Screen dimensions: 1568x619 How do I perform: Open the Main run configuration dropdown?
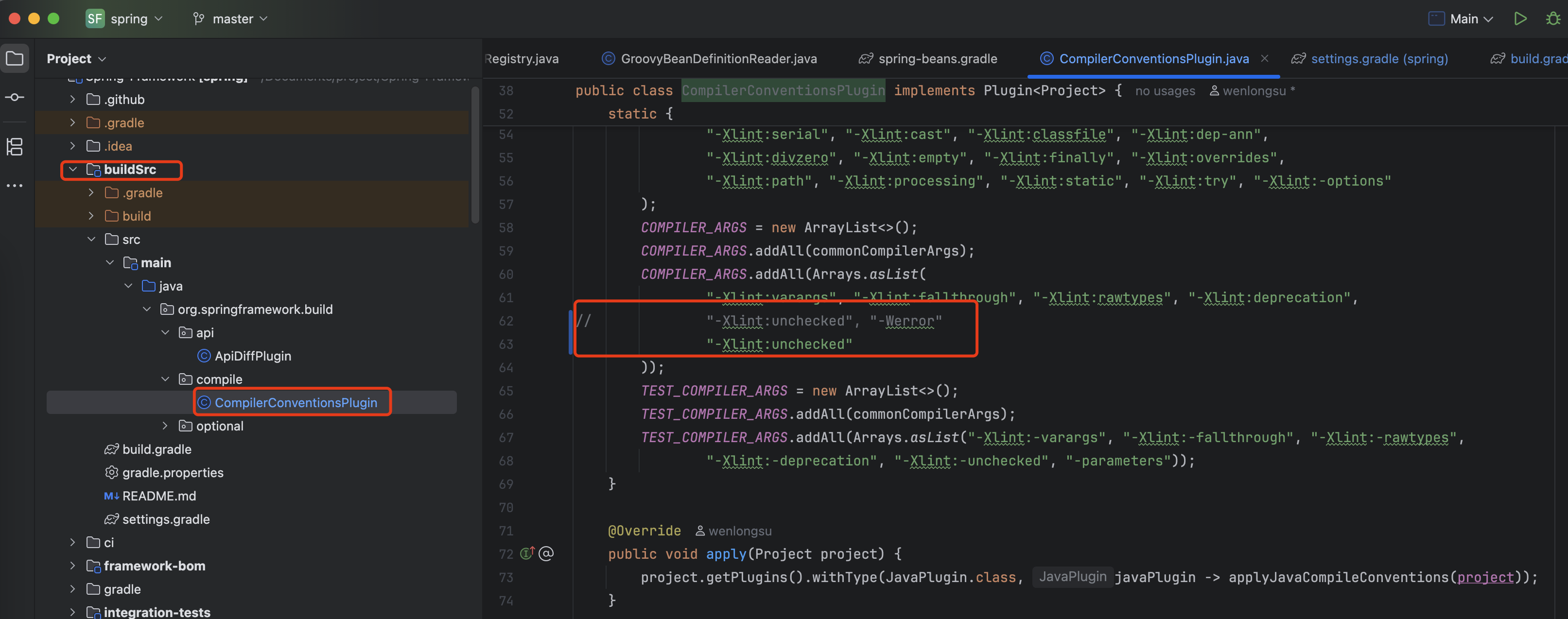(x=1461, y=19)
